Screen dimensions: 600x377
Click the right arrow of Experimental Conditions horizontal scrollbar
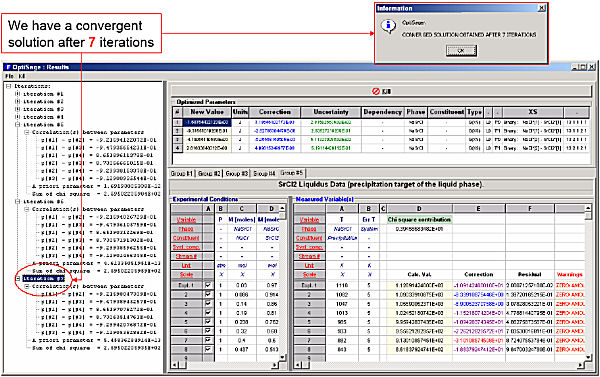point(275,366)
